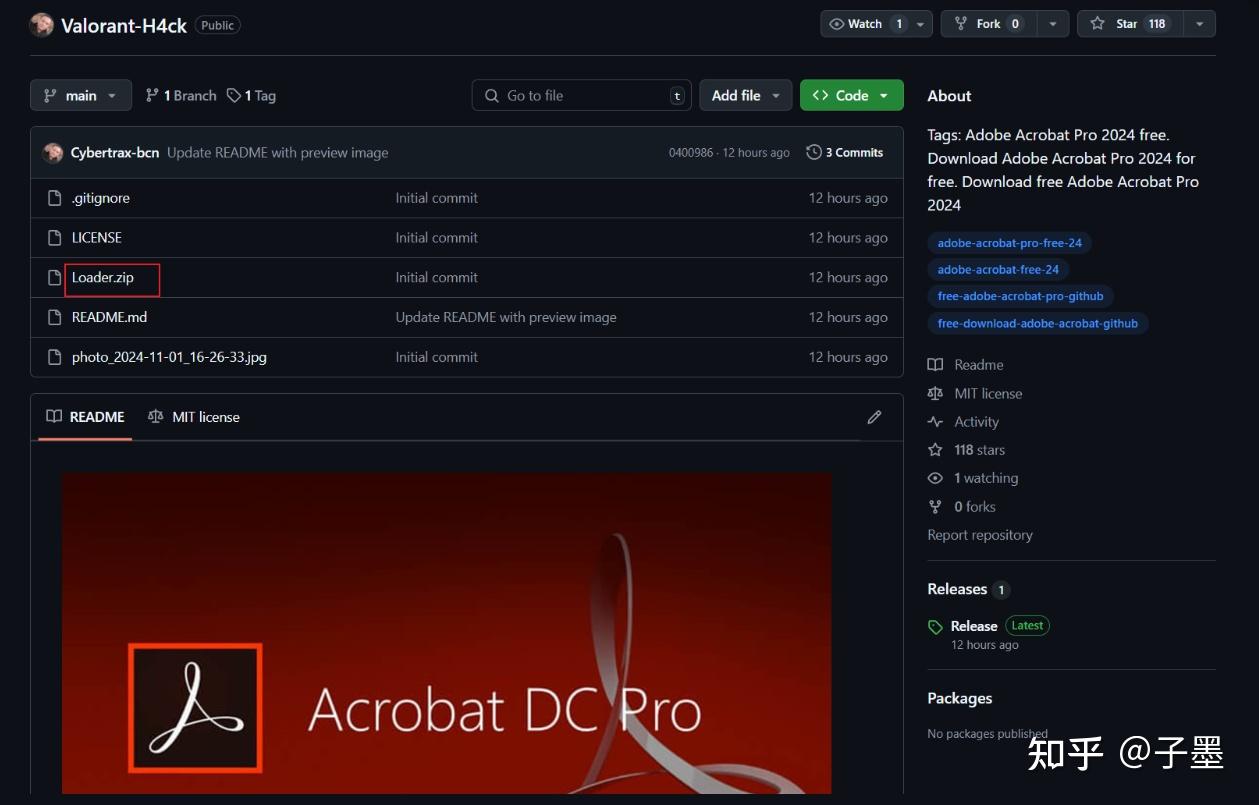Click the pencil edit README icon

[x=874, y=417]
